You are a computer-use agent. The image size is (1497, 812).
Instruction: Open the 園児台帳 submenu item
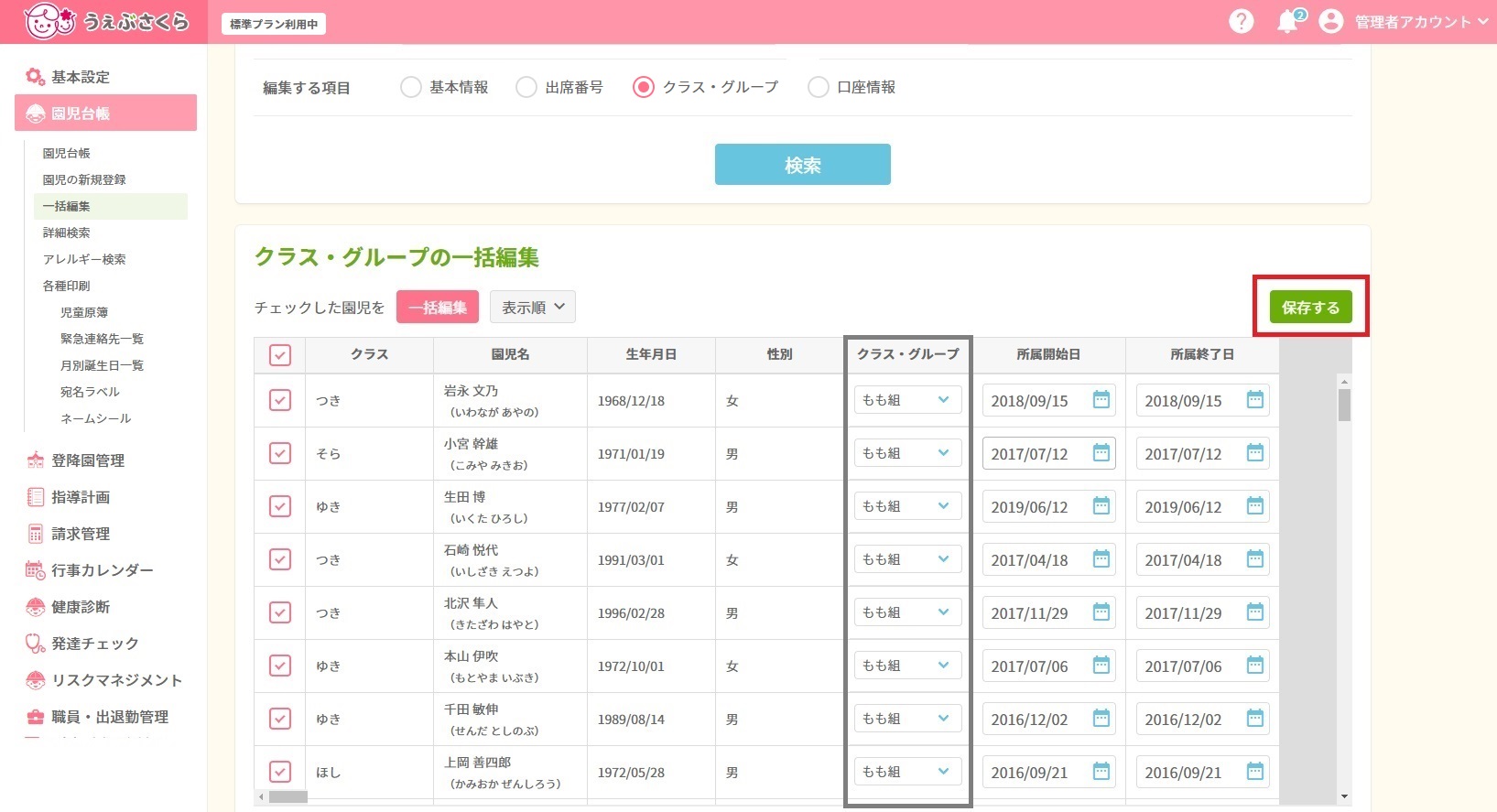[x=66, y=153]
